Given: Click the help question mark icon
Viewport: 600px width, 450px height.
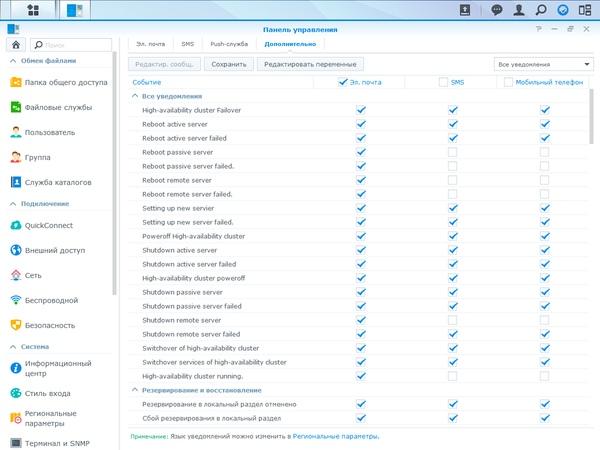Looking at the screenshot, I should tap(539, 29).
